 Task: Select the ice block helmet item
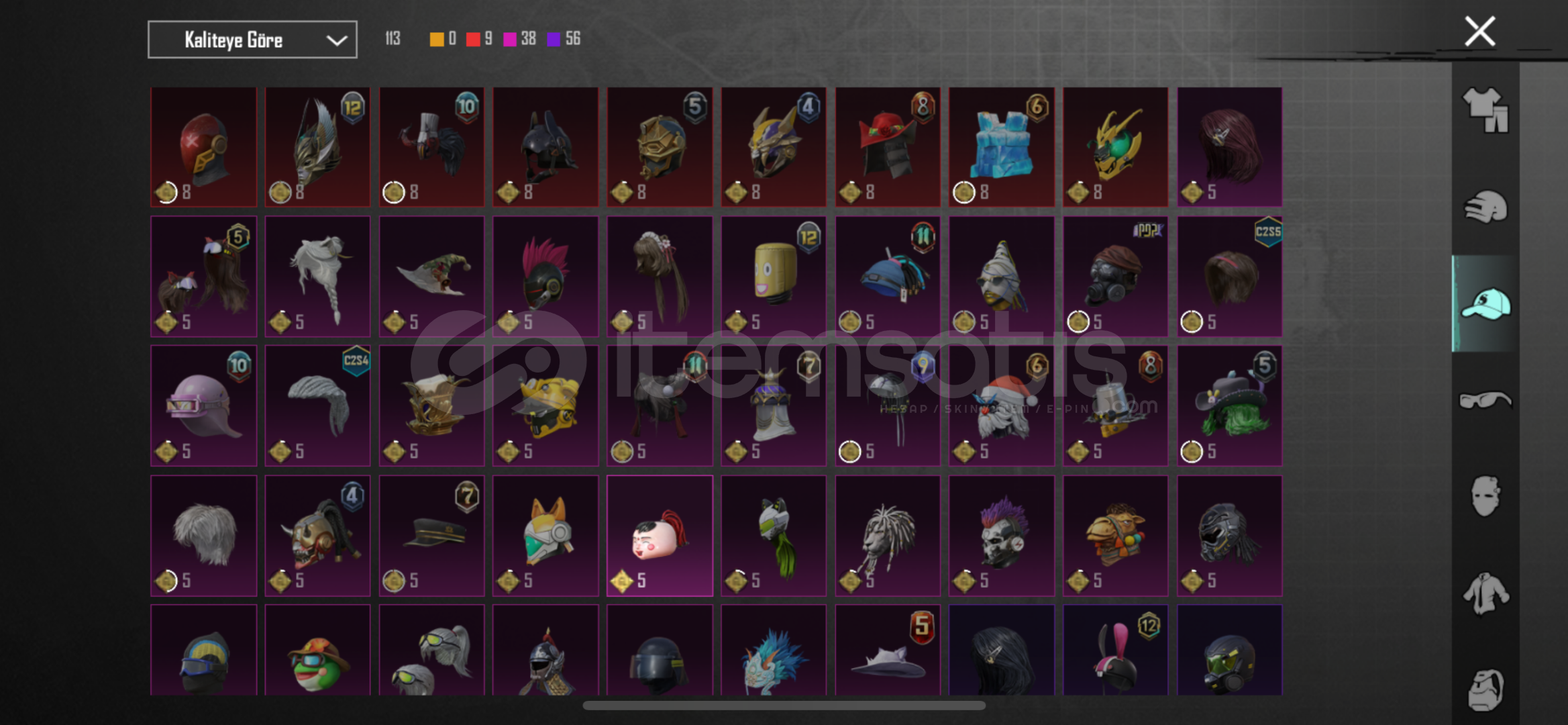[1001, 146]
